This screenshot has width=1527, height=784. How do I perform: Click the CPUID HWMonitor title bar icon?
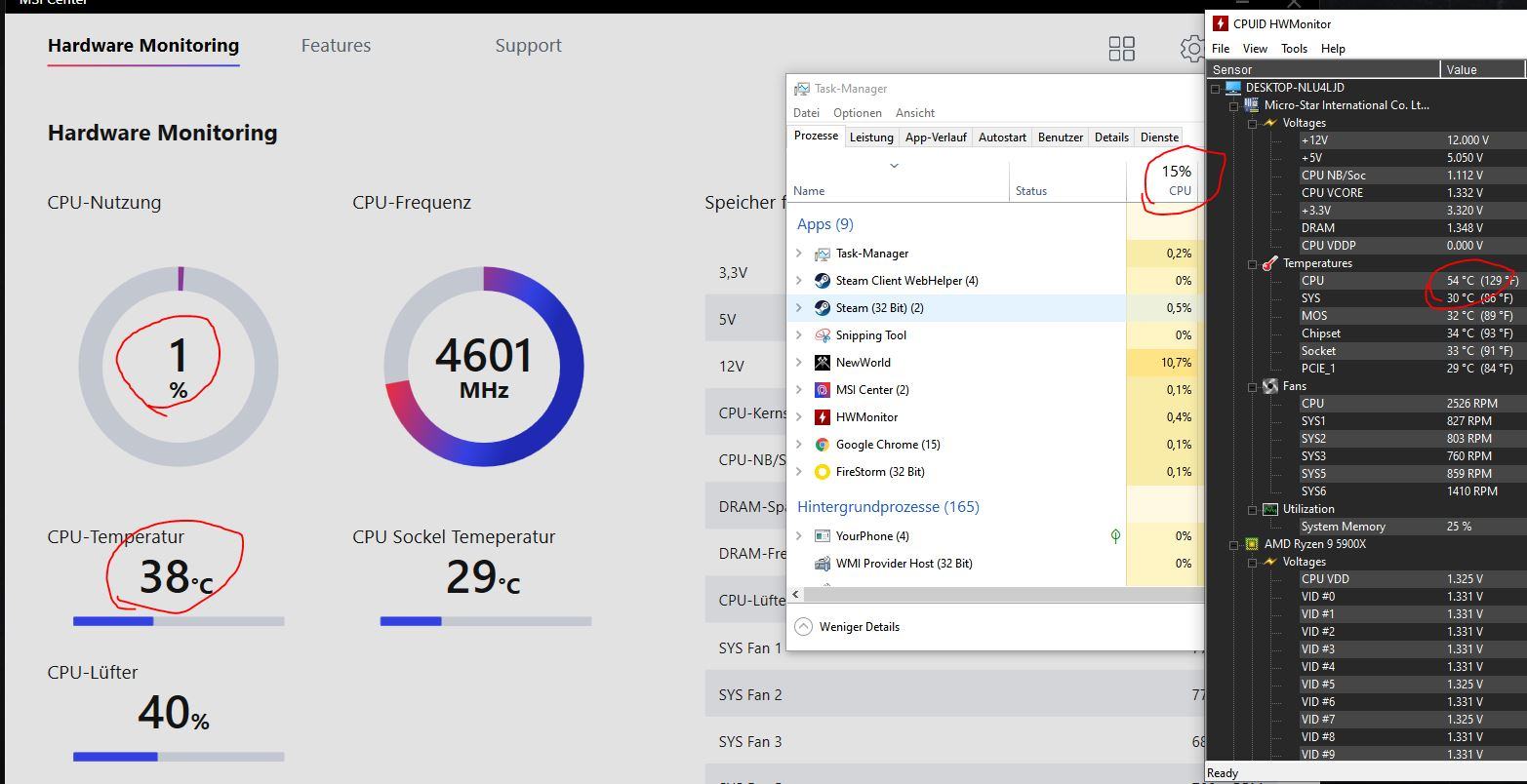coord(1220,23)
